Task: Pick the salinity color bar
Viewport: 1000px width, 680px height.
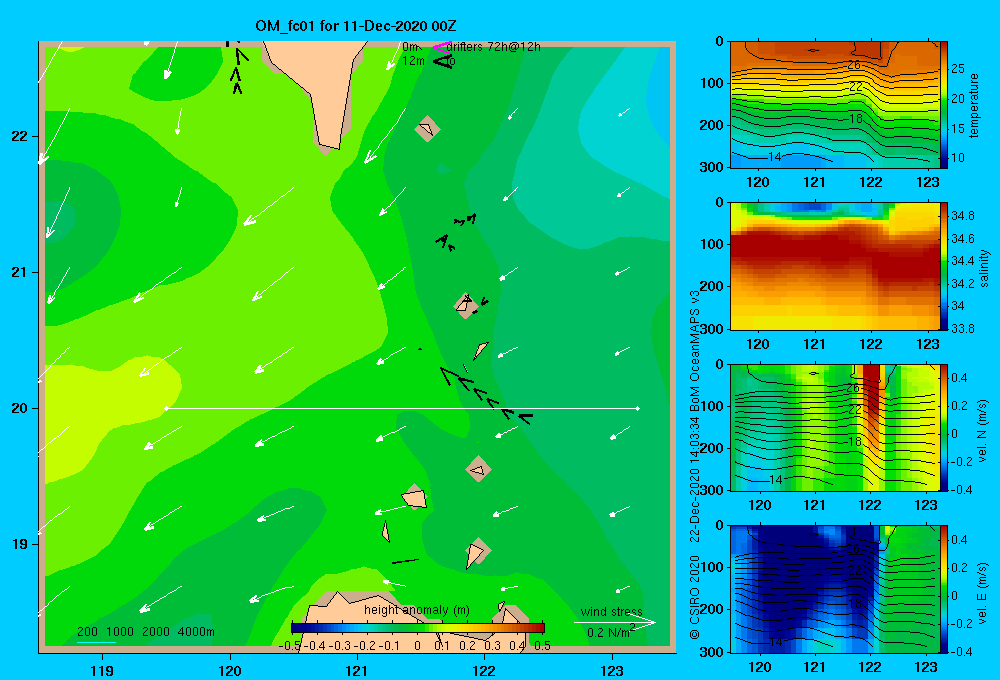Action: click(x=943, y=266)
